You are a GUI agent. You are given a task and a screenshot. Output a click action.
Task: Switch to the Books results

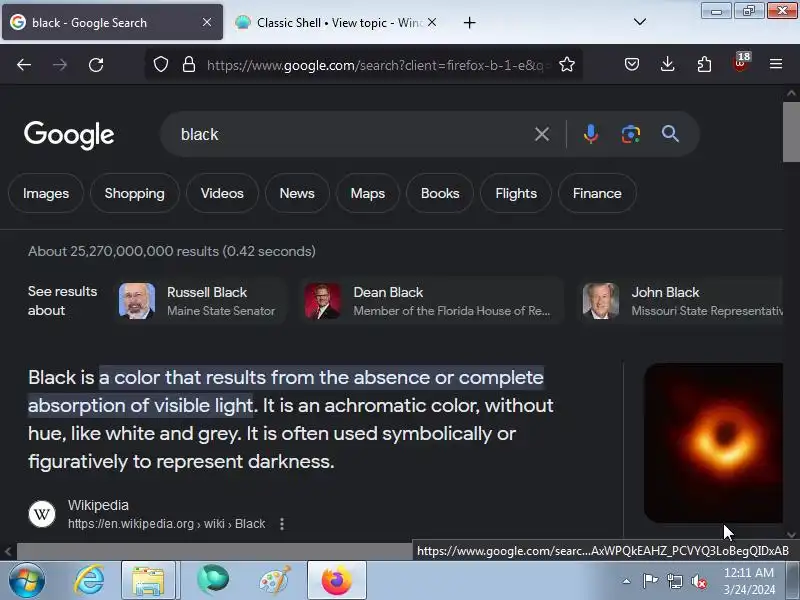(x=440, y=193)
